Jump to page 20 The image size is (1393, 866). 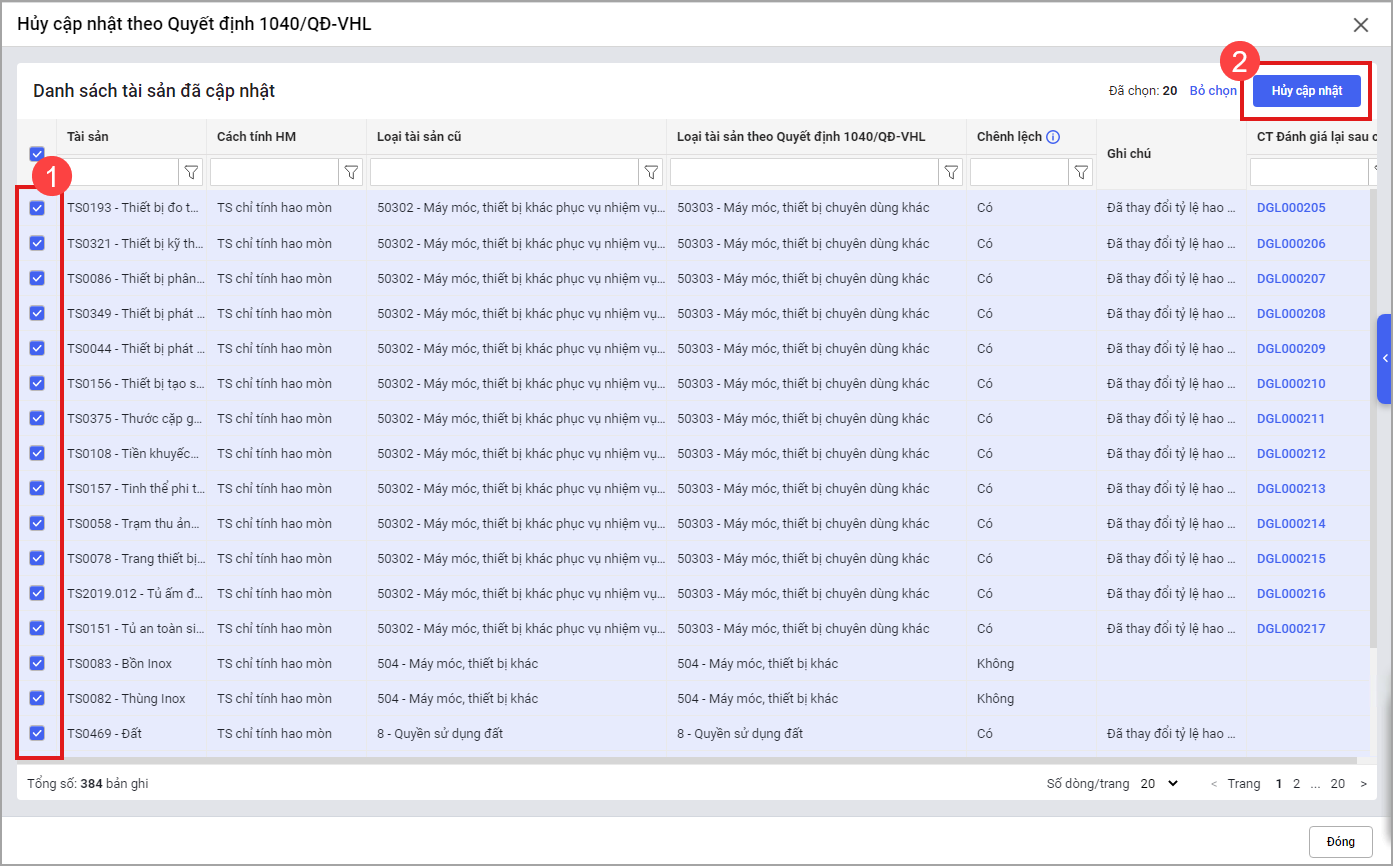tap(1337, 784)
